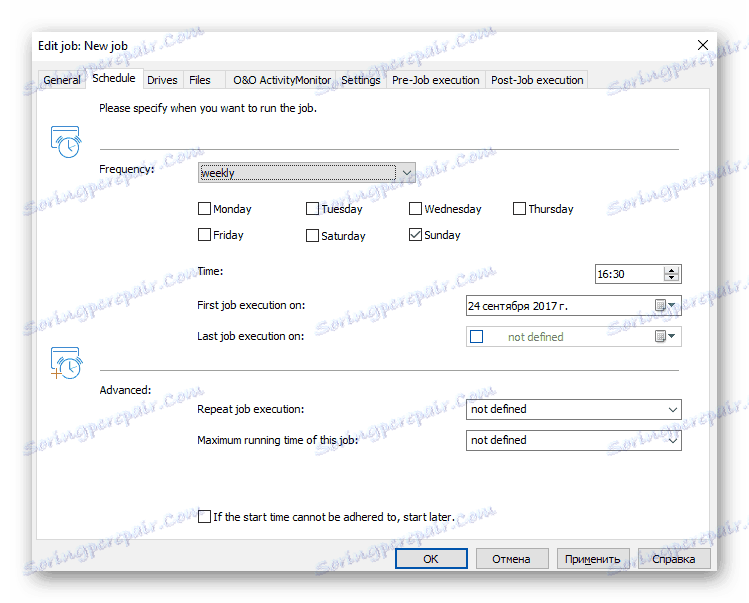Click the Применить apply button

point(592,559)
